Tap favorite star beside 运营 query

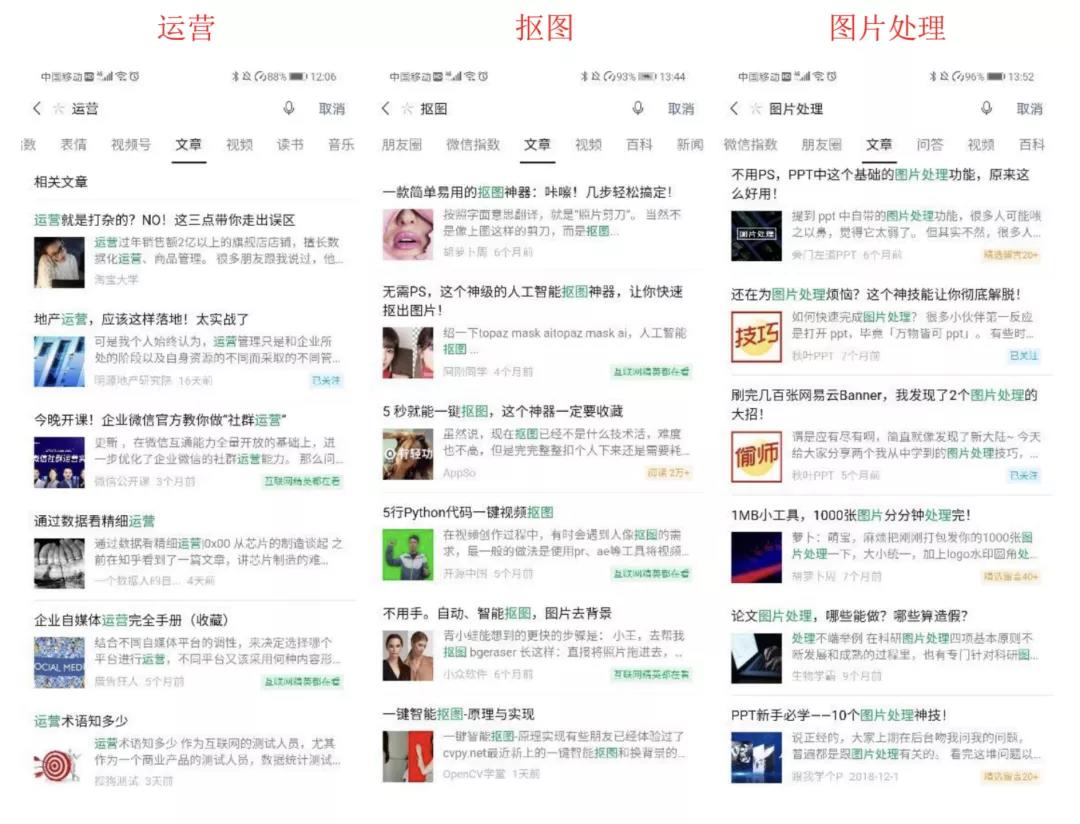[x=59, y=108]
